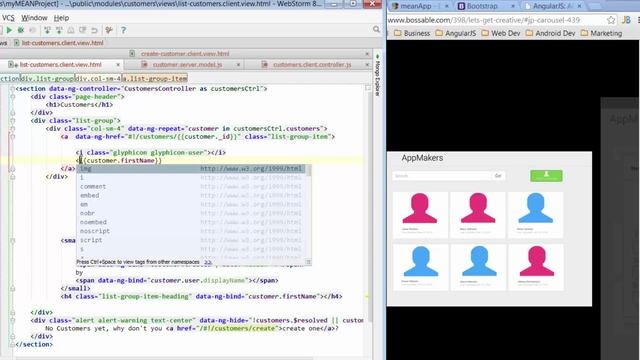This screenshot has height=360, width=640.
Task: Open the Business bookmarks folder
Action: tap(412, 33)
